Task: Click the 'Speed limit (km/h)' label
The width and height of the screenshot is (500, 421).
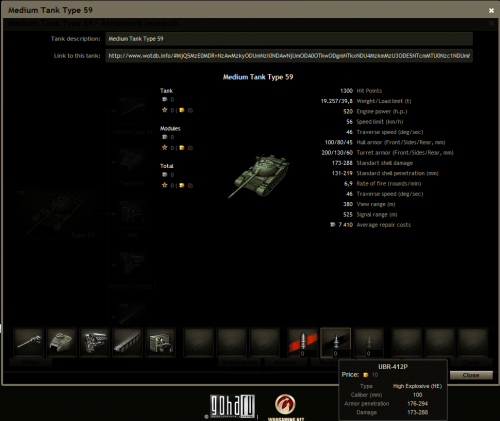Action: [x=380, y=122]
